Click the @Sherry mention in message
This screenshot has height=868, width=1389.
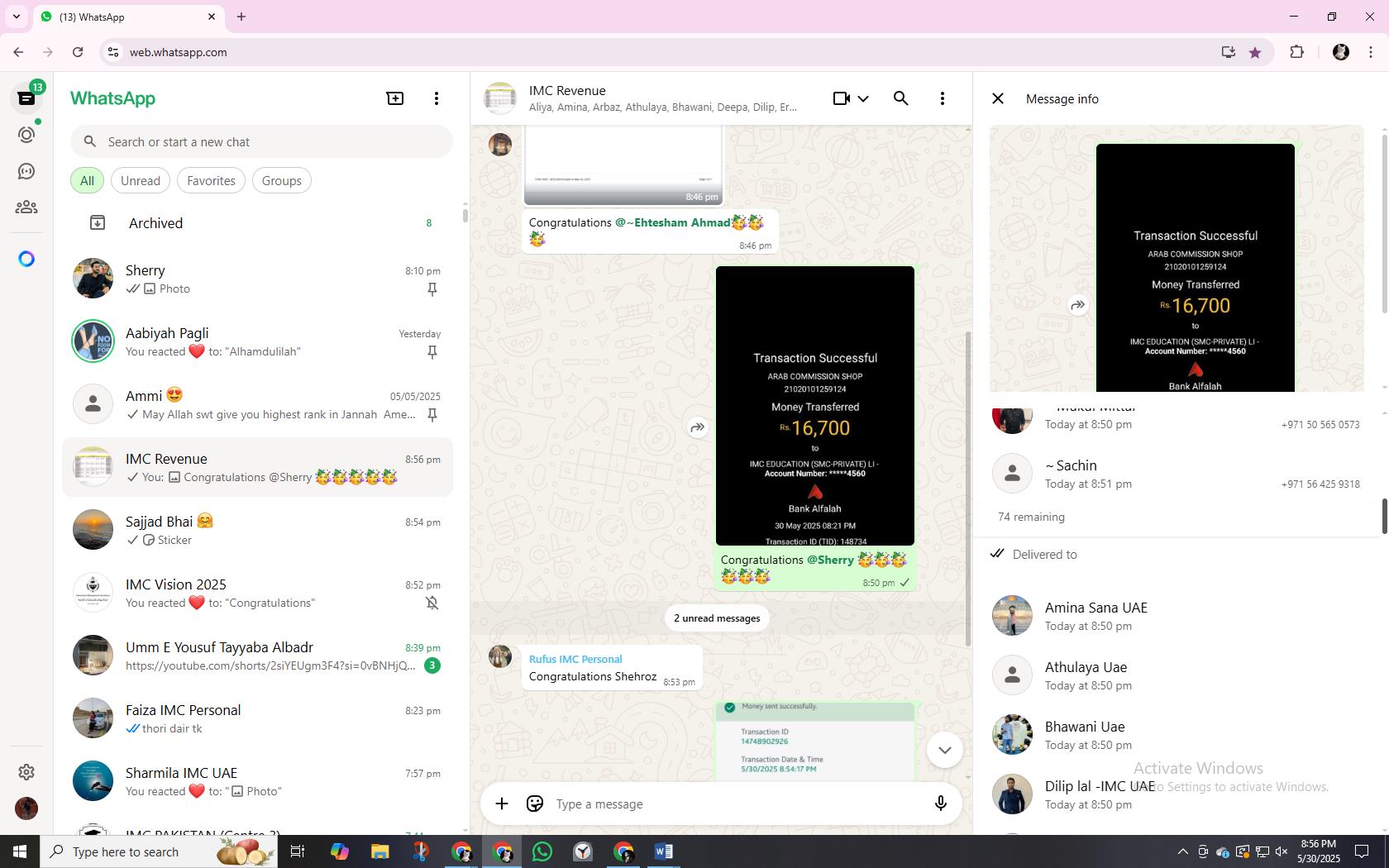[830, 560]
